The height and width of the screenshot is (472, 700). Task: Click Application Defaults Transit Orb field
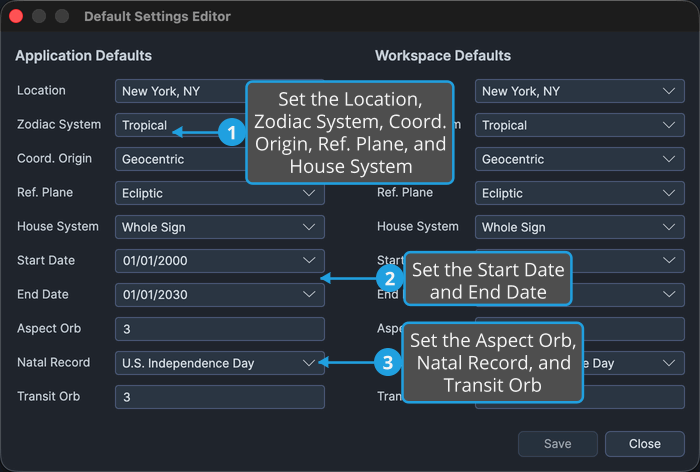[x=220, y=397]
